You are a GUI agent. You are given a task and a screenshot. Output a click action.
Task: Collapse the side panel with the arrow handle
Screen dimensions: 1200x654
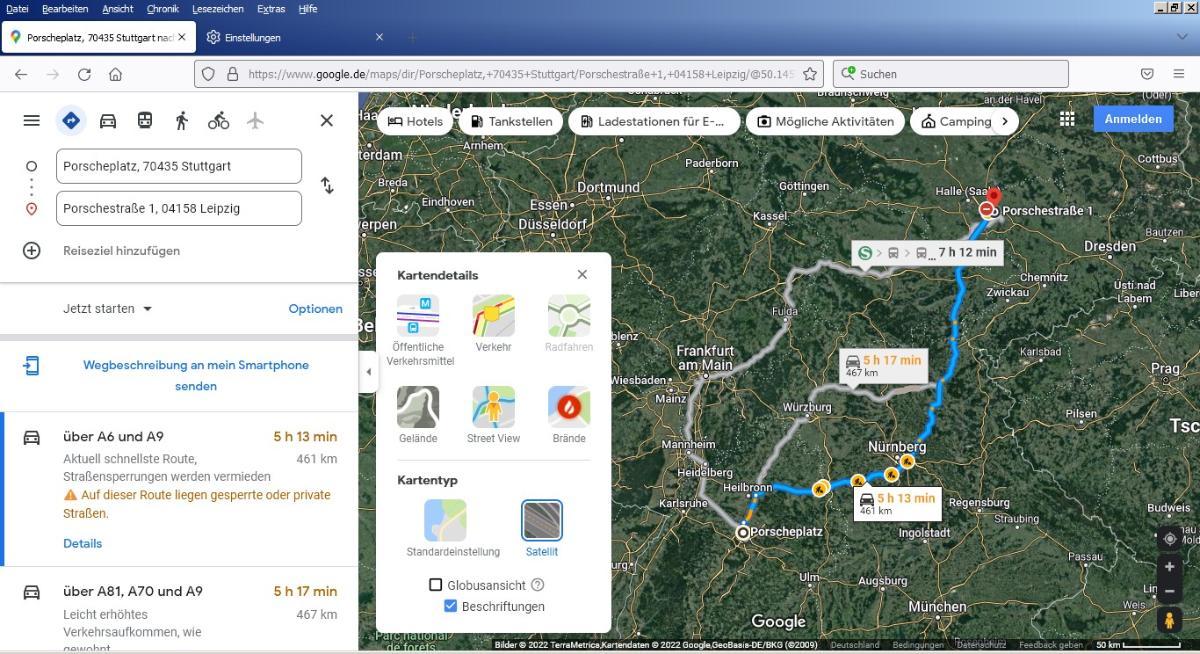368,372
